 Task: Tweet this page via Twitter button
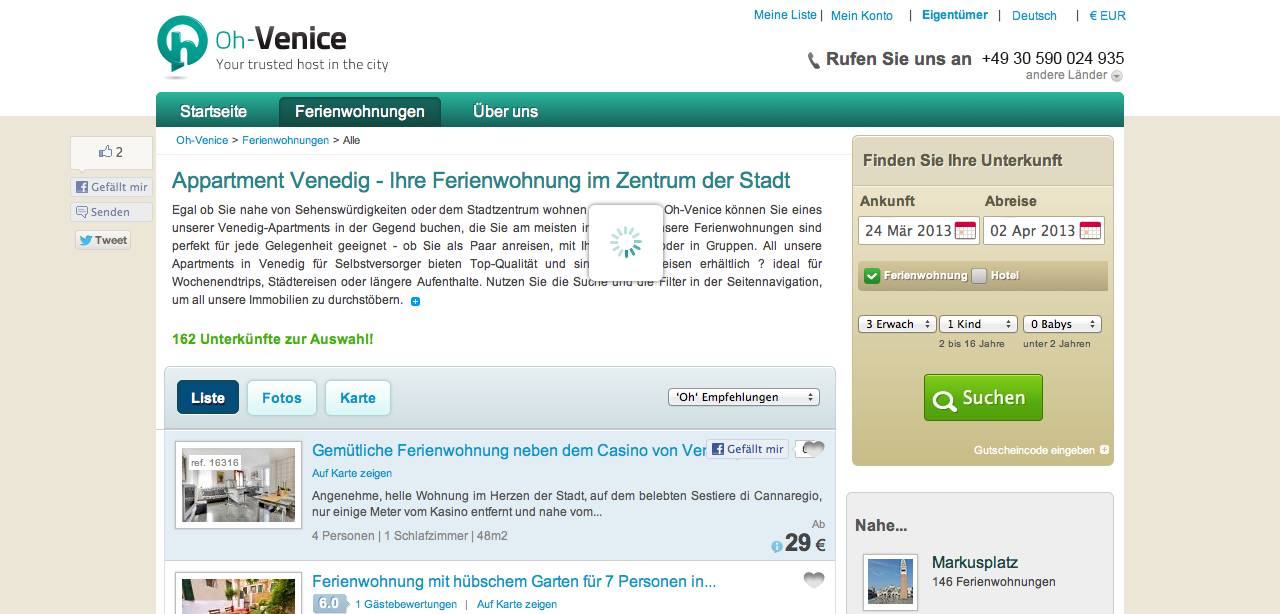pyautogui.click(x=103, y=240)
